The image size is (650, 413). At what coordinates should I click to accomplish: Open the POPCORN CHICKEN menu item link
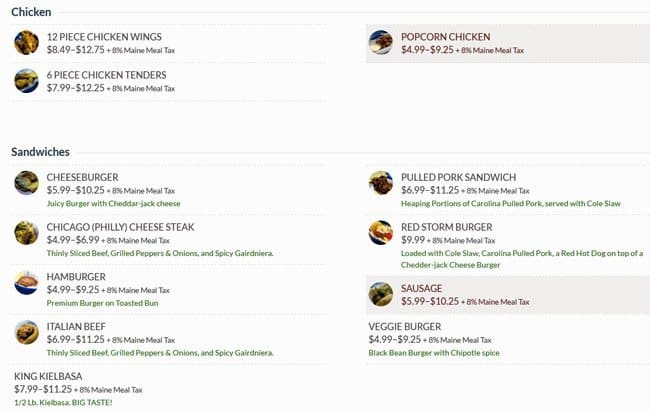click(446, 36)
